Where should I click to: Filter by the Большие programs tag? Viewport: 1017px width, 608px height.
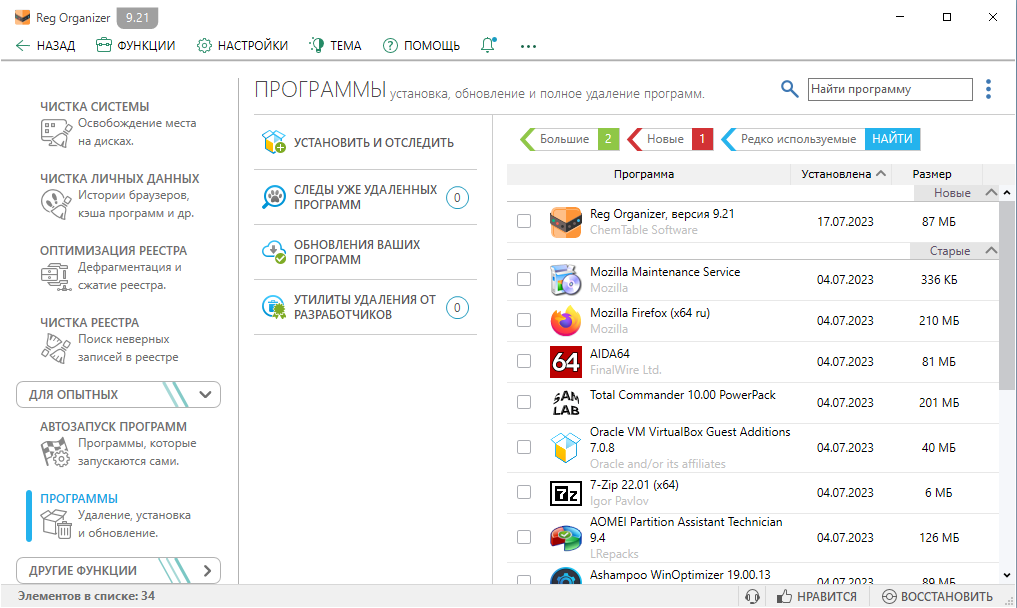569,139
